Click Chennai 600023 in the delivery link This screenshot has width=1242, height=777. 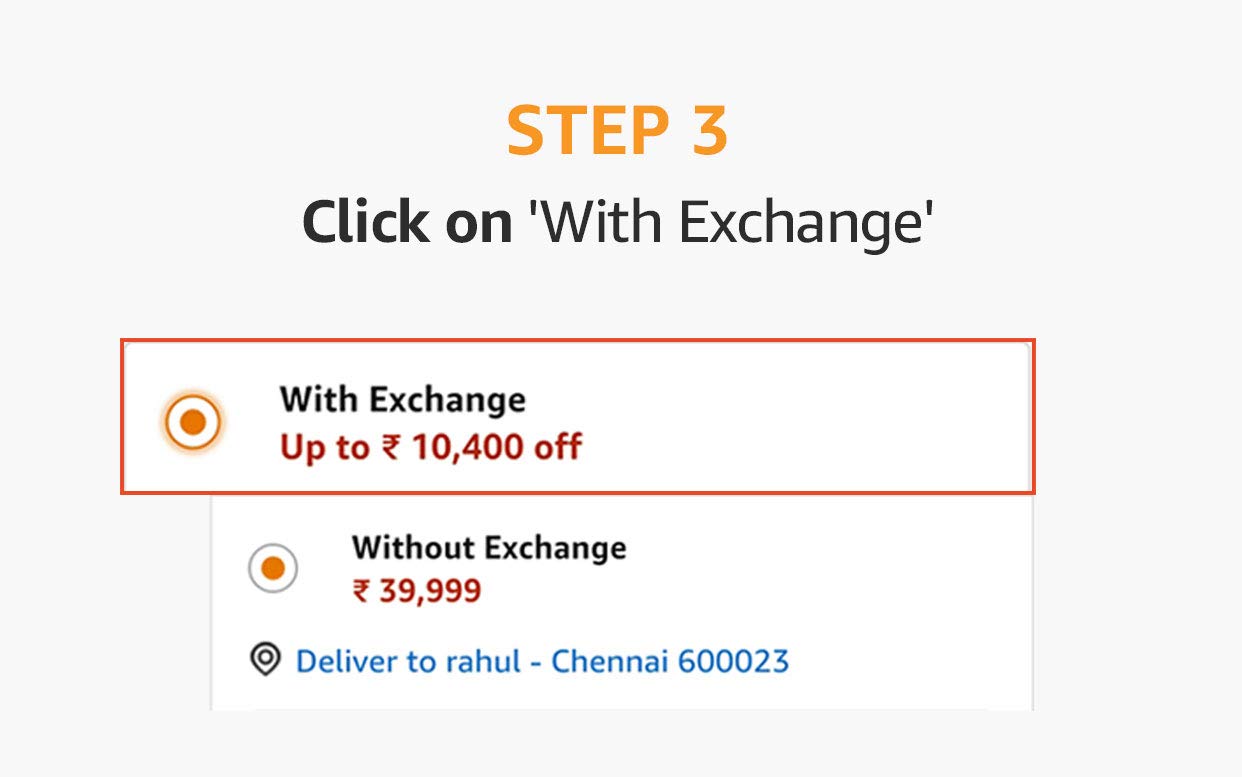click(x=670, y=661)
